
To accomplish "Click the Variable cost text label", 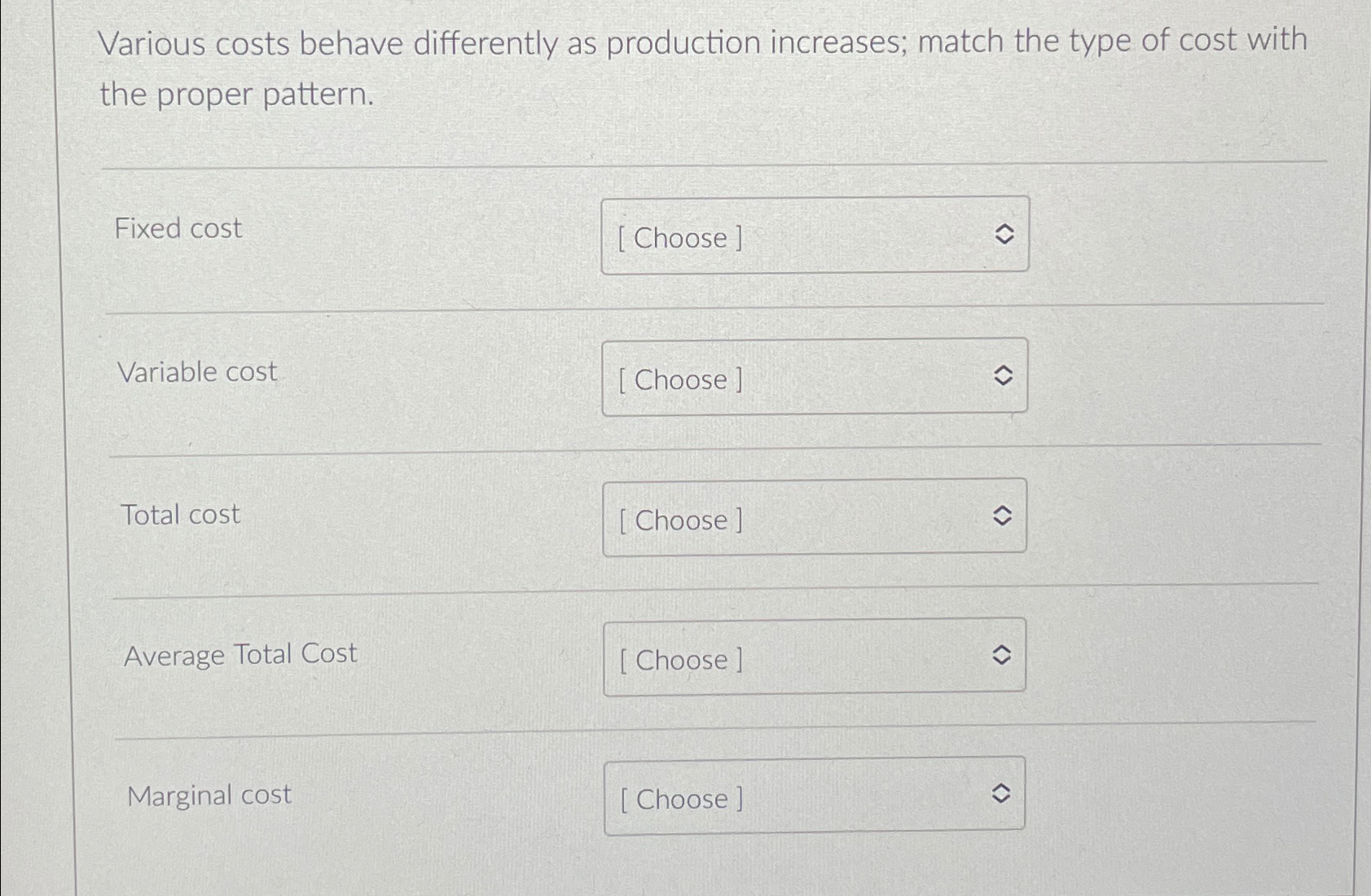I will [197, 371].
